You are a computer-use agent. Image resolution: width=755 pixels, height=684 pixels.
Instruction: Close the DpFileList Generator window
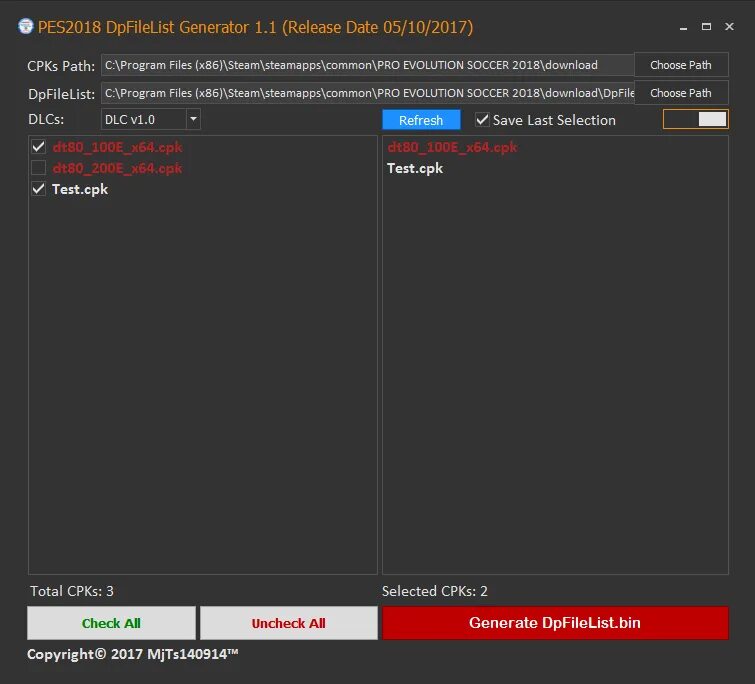[x=729, y=26]
